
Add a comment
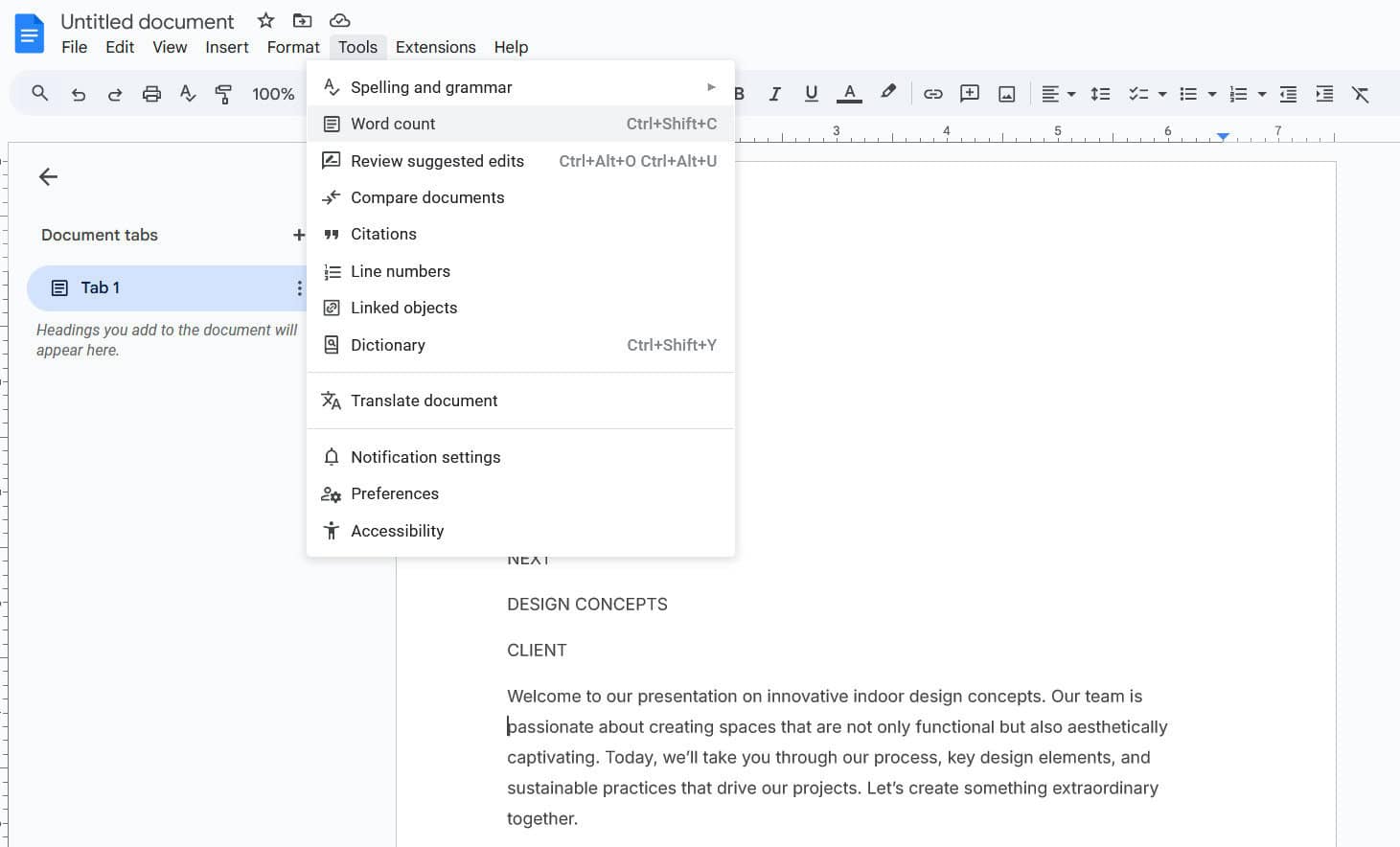point(969,93)
